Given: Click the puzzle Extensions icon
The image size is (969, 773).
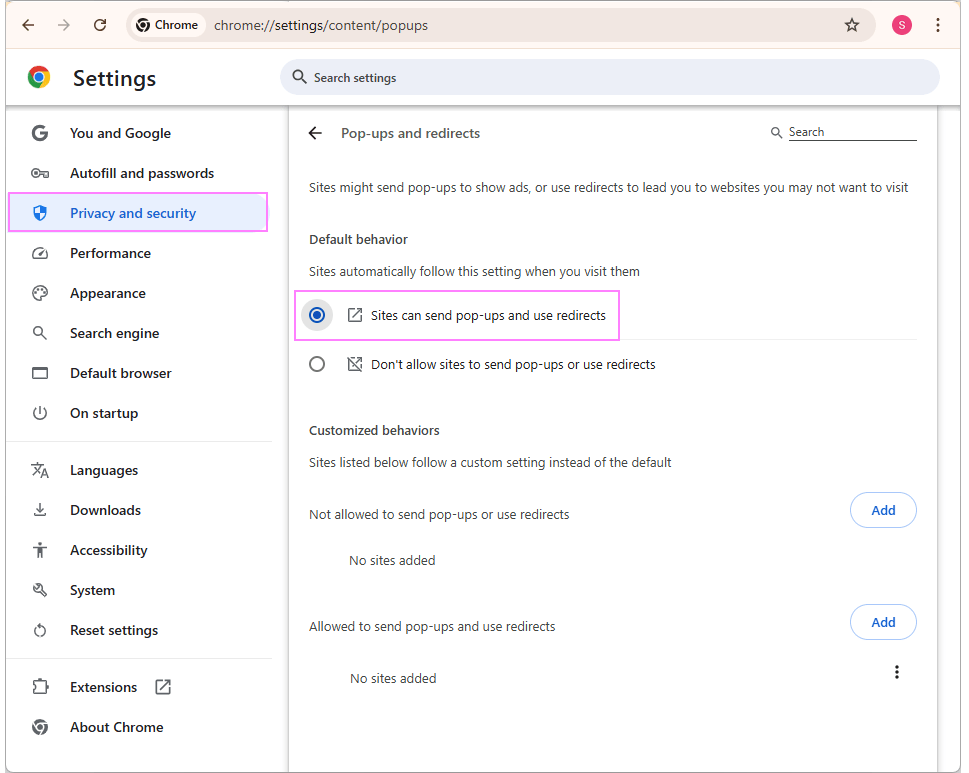Looking at the screenshot, I should [x=40, y=686].
